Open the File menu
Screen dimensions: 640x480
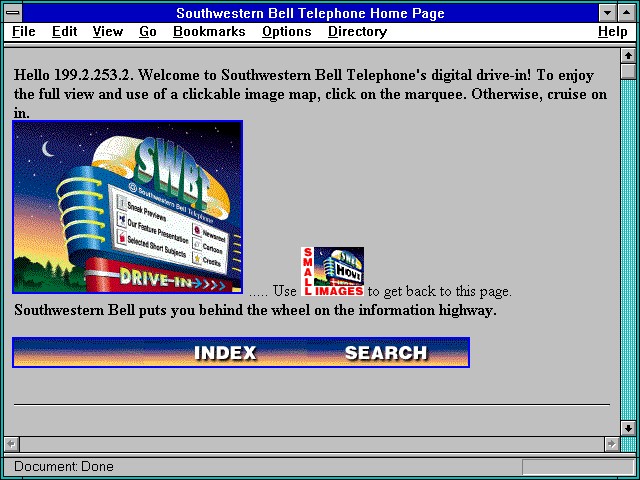click(24, 32)
